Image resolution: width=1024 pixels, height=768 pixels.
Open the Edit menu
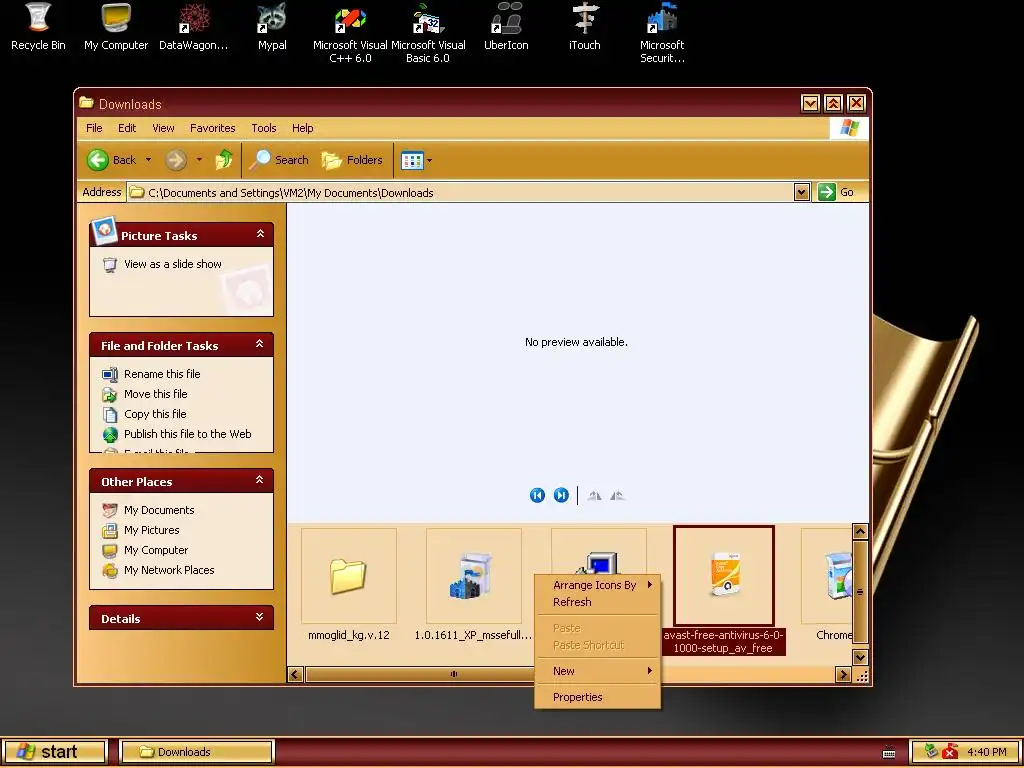tap(127, 128)
